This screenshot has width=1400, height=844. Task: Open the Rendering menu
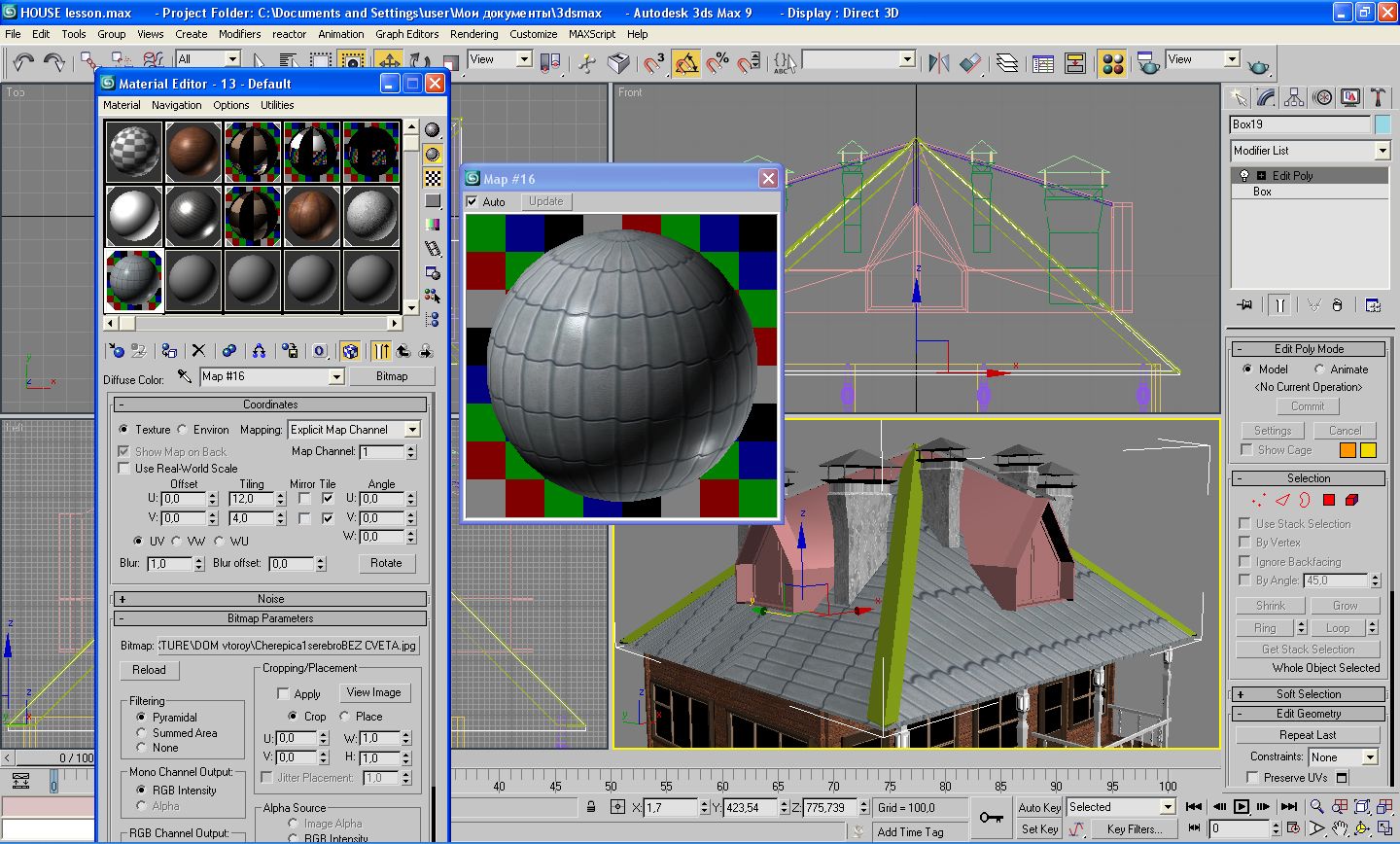pyautogui.click(x=473, y=34)
